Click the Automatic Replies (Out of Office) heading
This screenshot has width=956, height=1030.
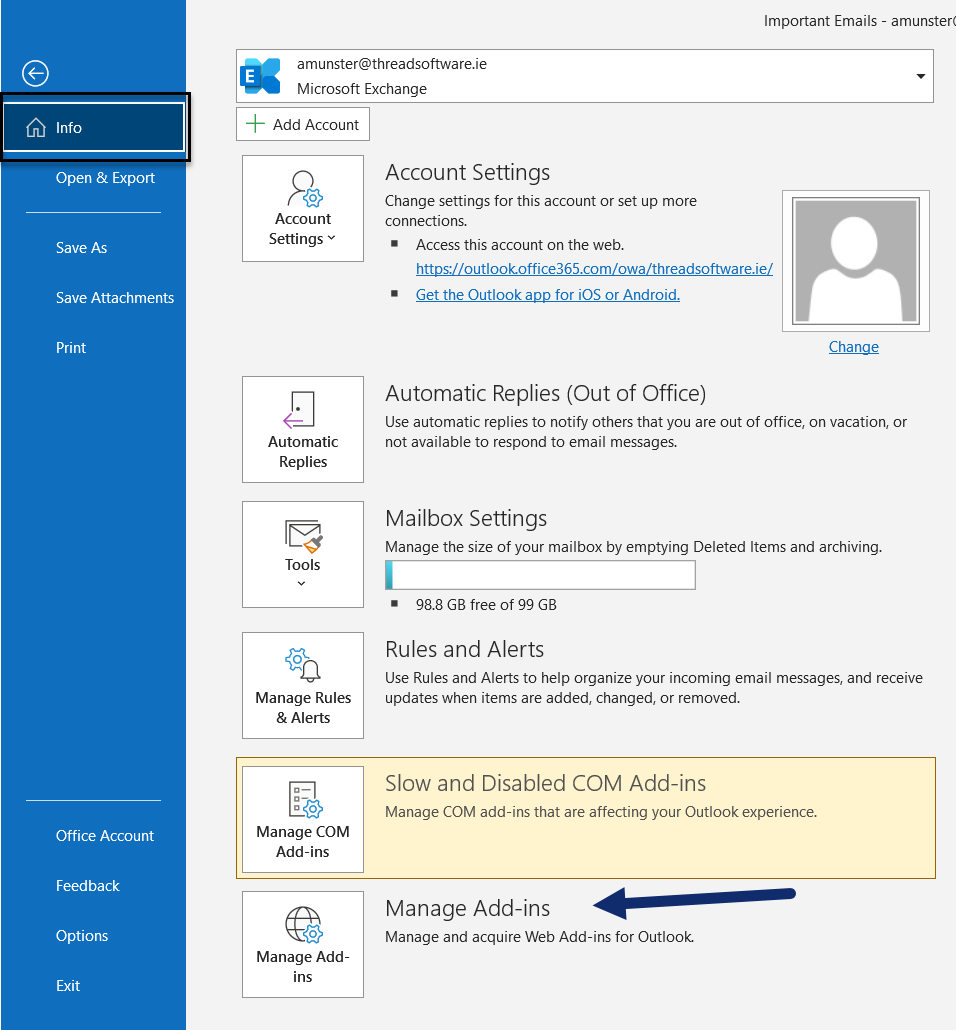(x=545, y=393)
